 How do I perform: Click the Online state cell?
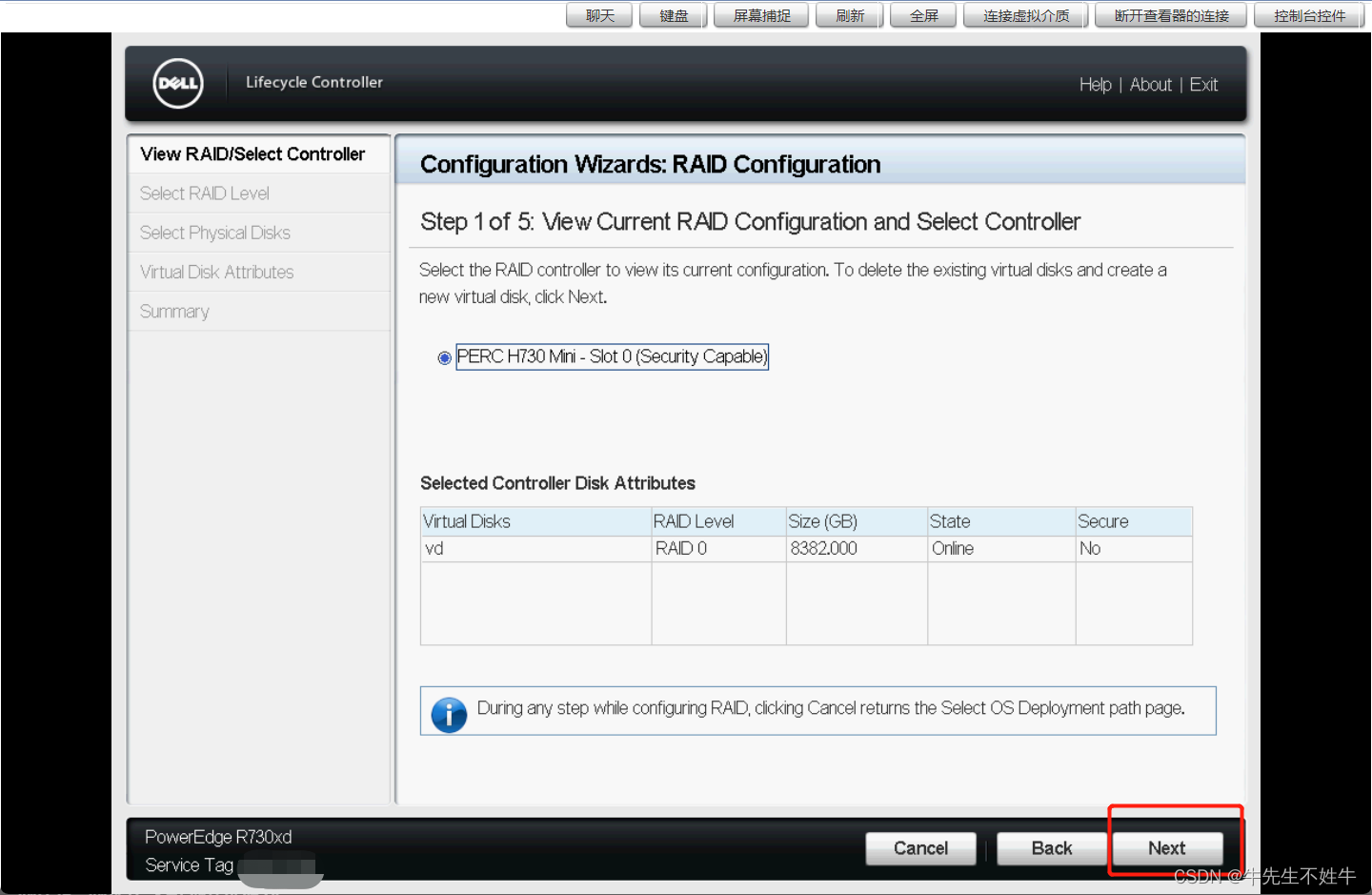tap(1001, 549)
